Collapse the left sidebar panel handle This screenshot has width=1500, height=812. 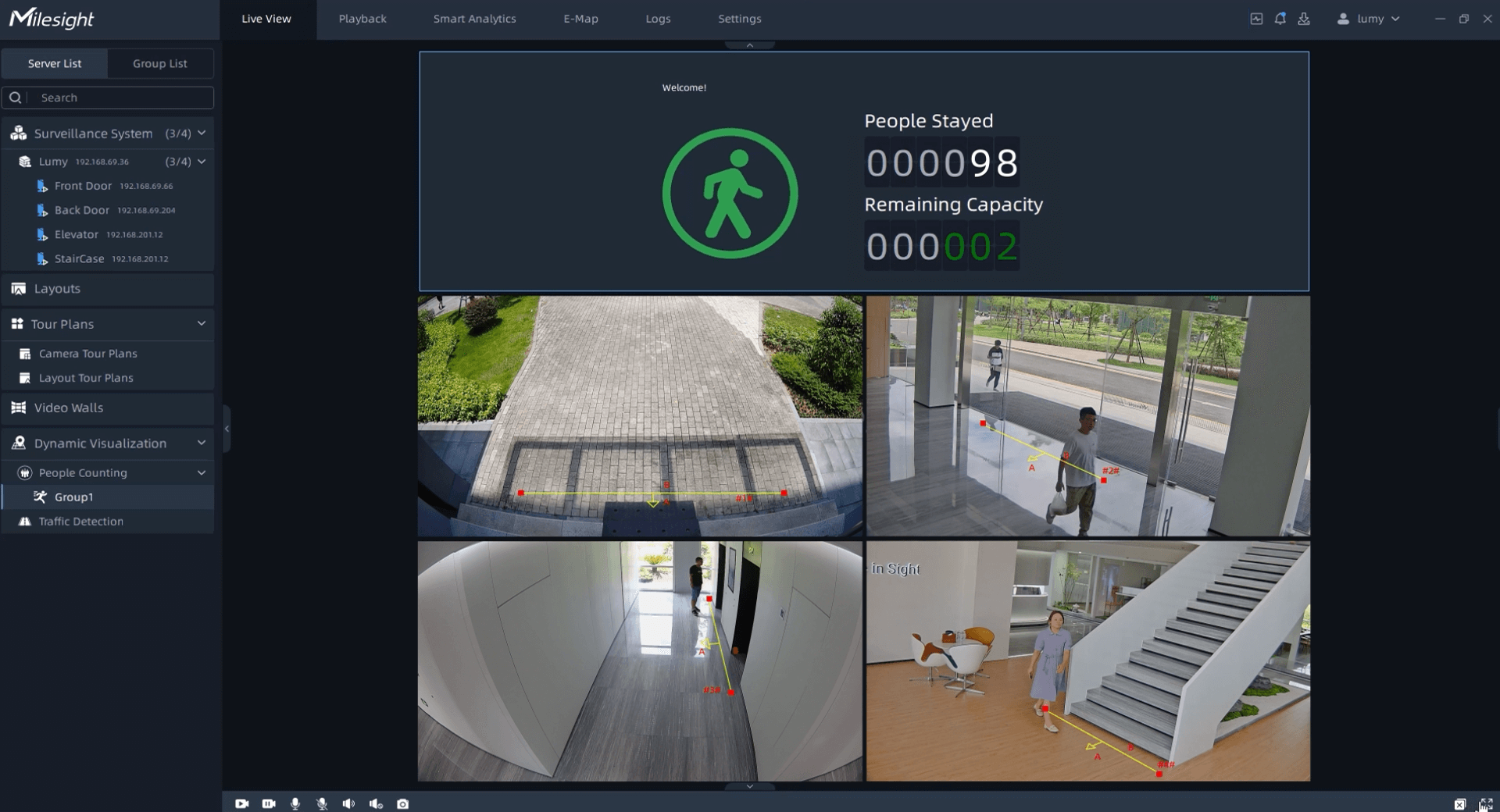(x=227, y=429)
